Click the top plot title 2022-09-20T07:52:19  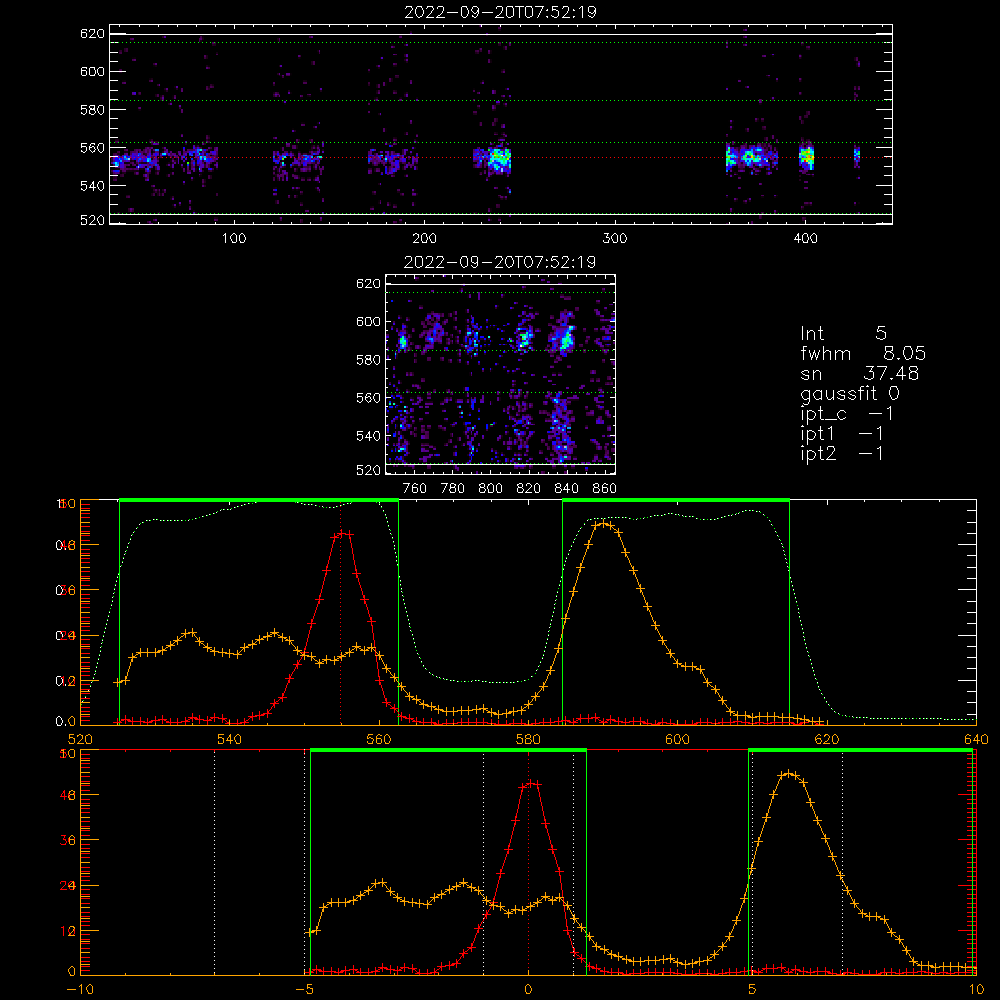pos(500,12)
